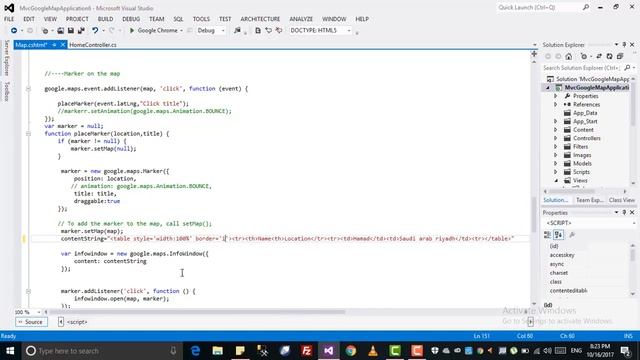The height and width of the screenshot is (360, 640).
Task: Open the DEBUG menu
Action: click(131, 19)
